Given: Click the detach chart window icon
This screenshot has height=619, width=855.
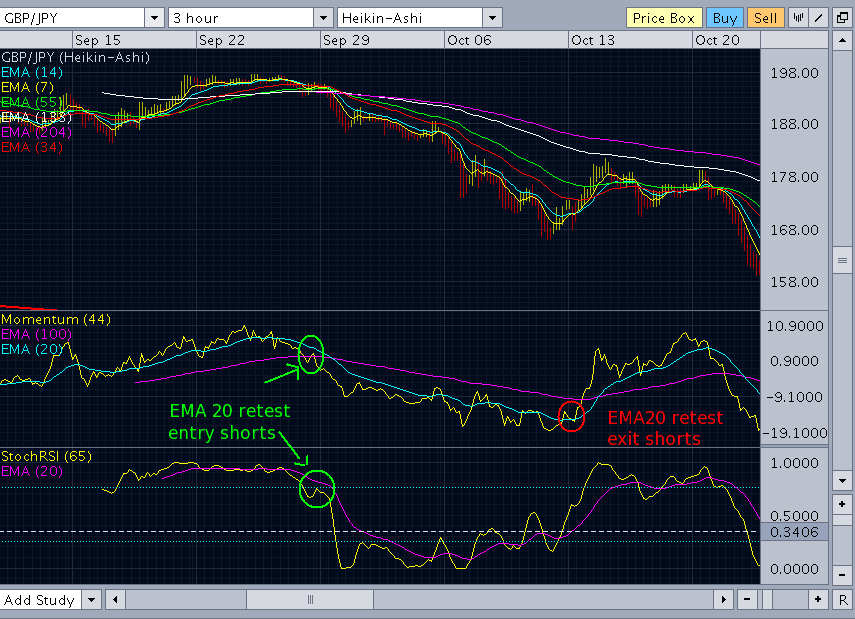Looking at the screenshot, I should point(842,18).
